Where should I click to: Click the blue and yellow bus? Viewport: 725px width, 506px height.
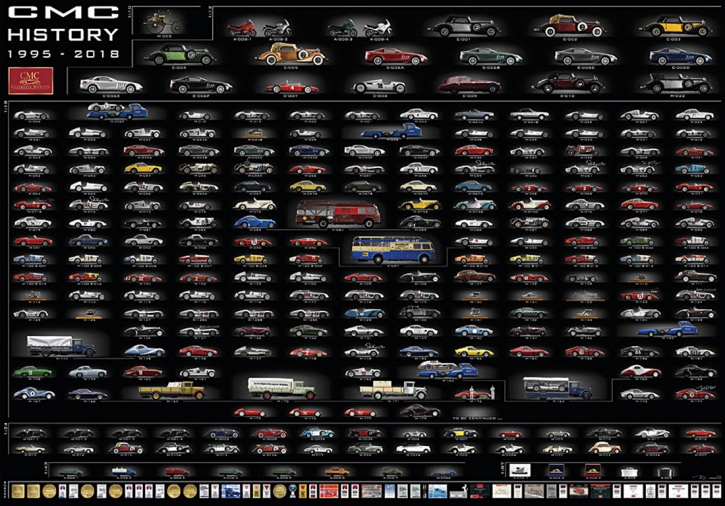coord(386,250)
